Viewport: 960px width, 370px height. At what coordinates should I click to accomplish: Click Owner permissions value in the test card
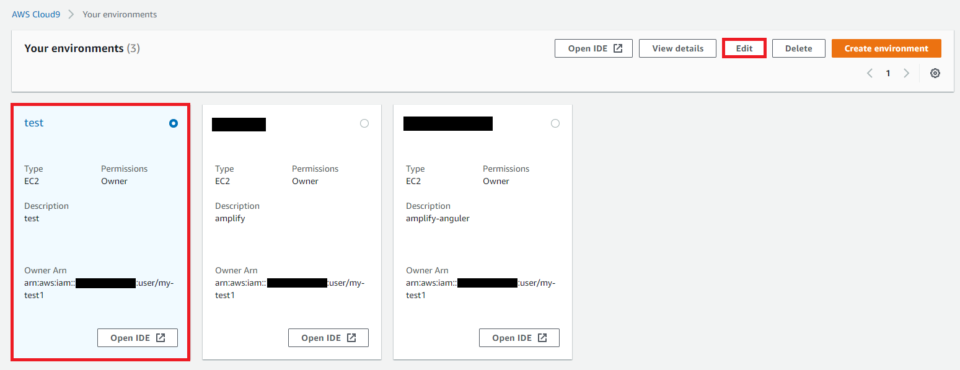[114, 181]
